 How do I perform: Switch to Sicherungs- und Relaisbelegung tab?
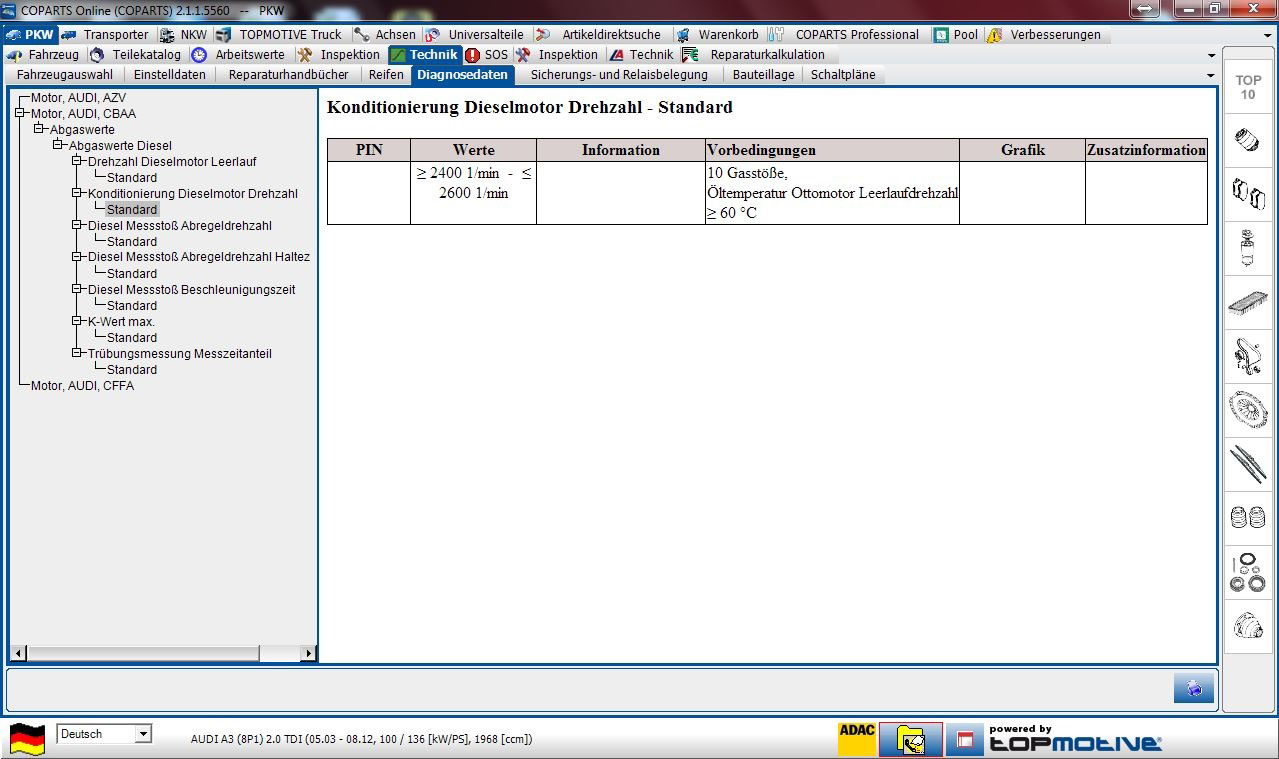tap(619, 75)
